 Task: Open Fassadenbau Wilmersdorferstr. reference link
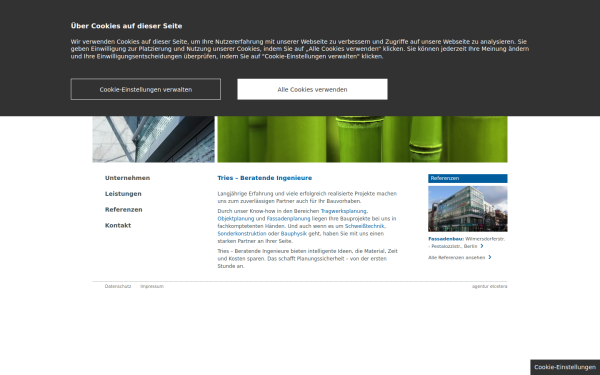click(x=466, y=242)
